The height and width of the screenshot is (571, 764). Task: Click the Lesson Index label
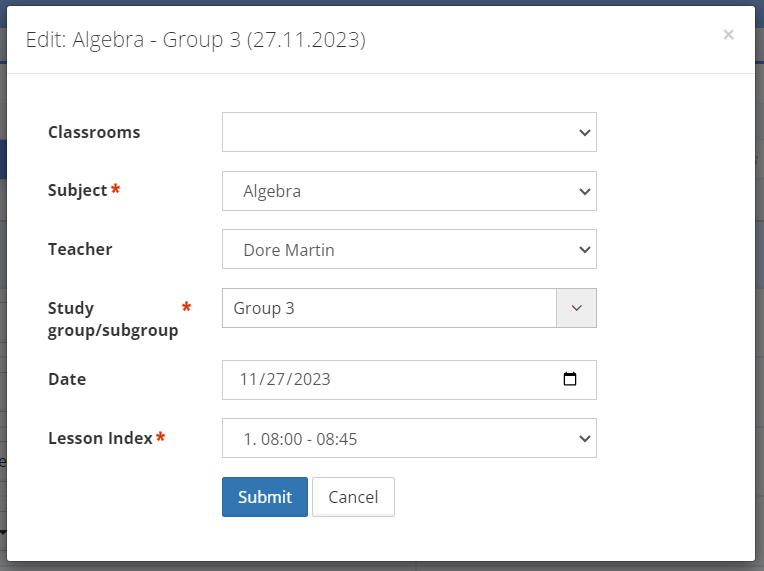tap(100, 438)
